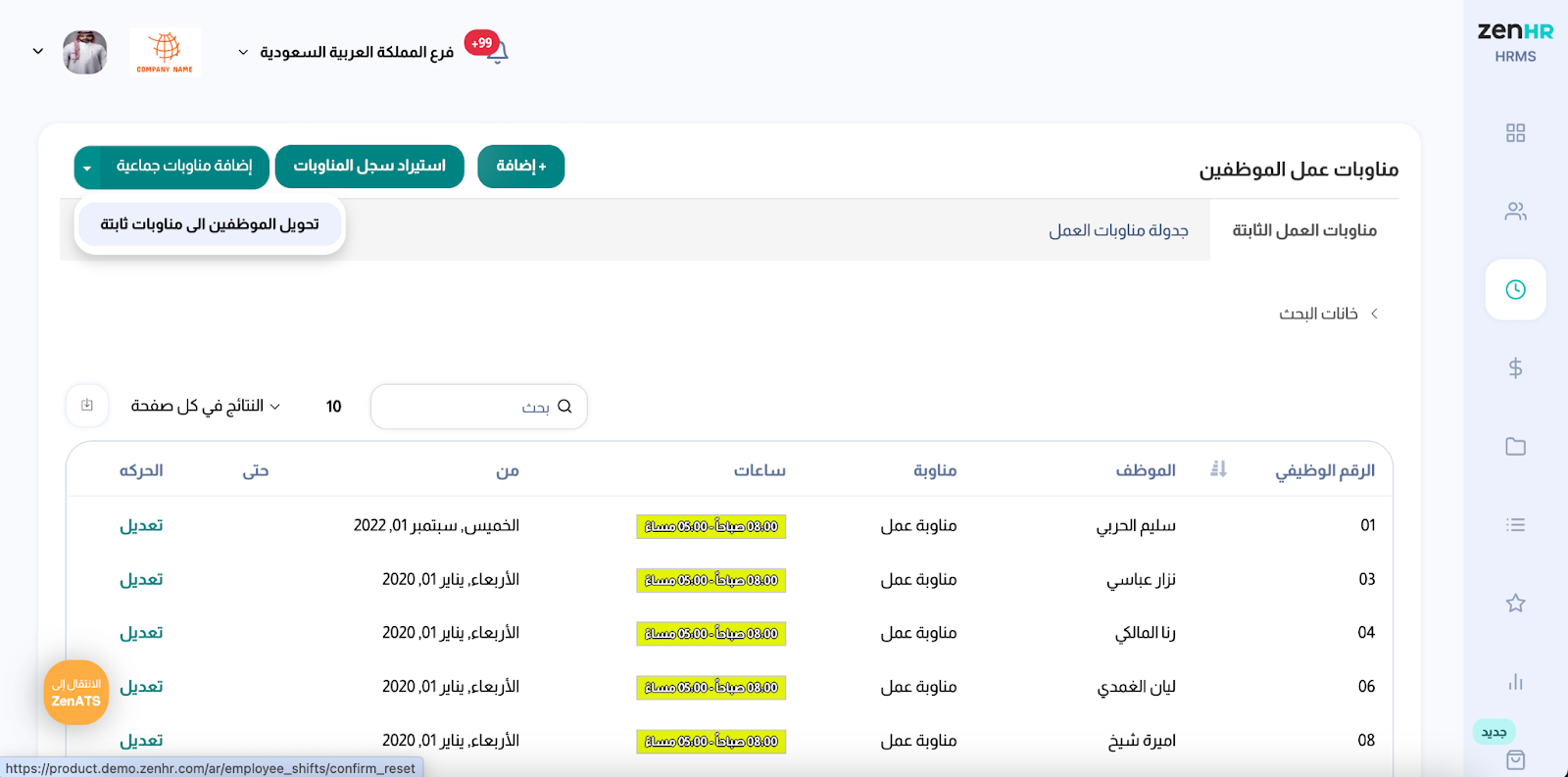Image resolution: width=1568 pixels, height=777 pixels.
Task: Click the من column header
Action: (508, 471)
